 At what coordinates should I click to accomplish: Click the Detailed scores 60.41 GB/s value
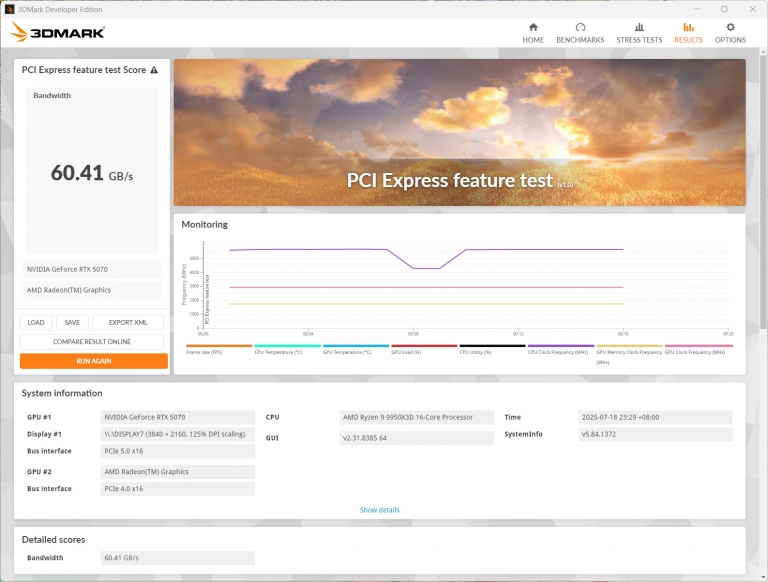click(177, 558)
